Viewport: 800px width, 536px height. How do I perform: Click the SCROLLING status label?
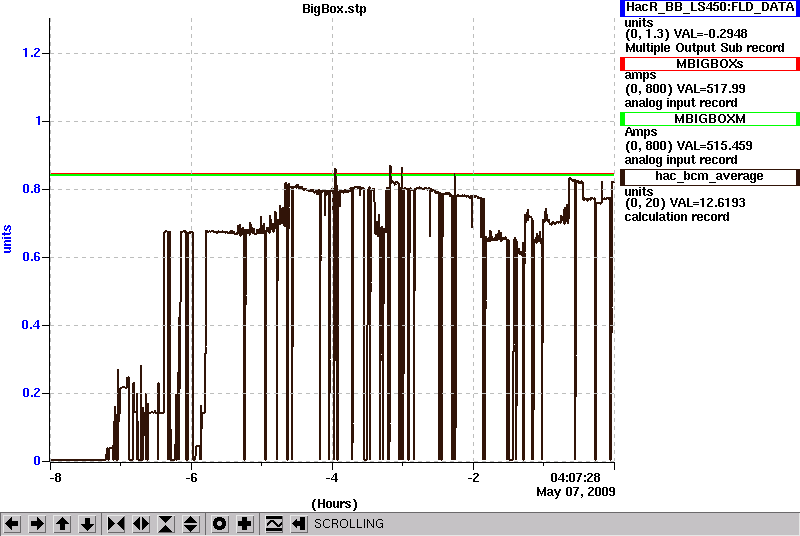[x=349, y=524]
